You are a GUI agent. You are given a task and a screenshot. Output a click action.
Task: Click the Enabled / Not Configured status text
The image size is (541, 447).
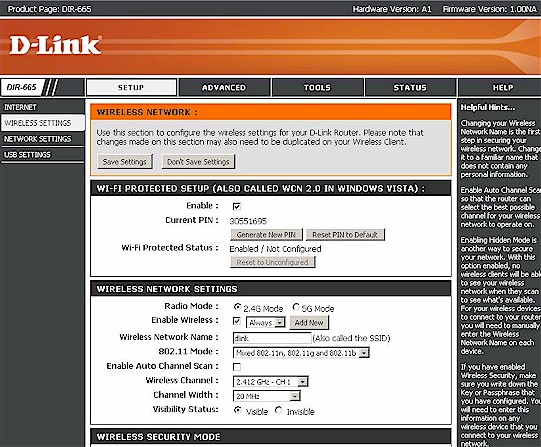point(275,249)
